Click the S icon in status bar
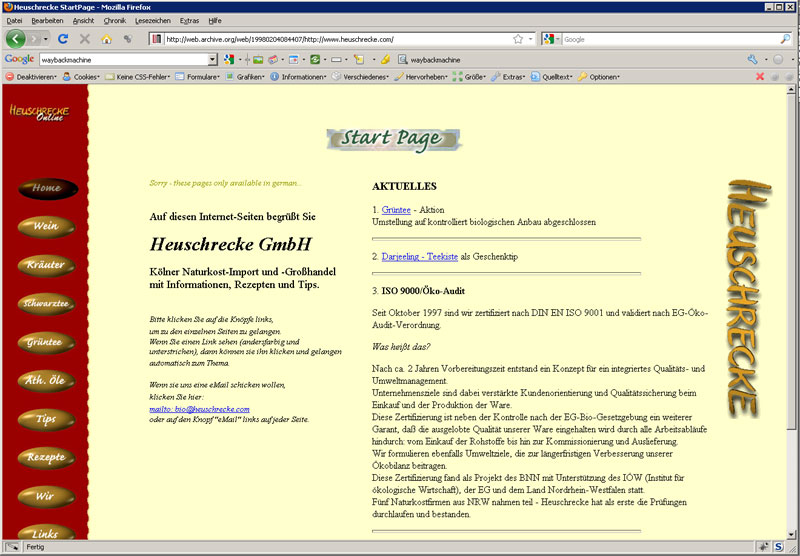Screen dimensions: 800x556 (x=779, y=547)
